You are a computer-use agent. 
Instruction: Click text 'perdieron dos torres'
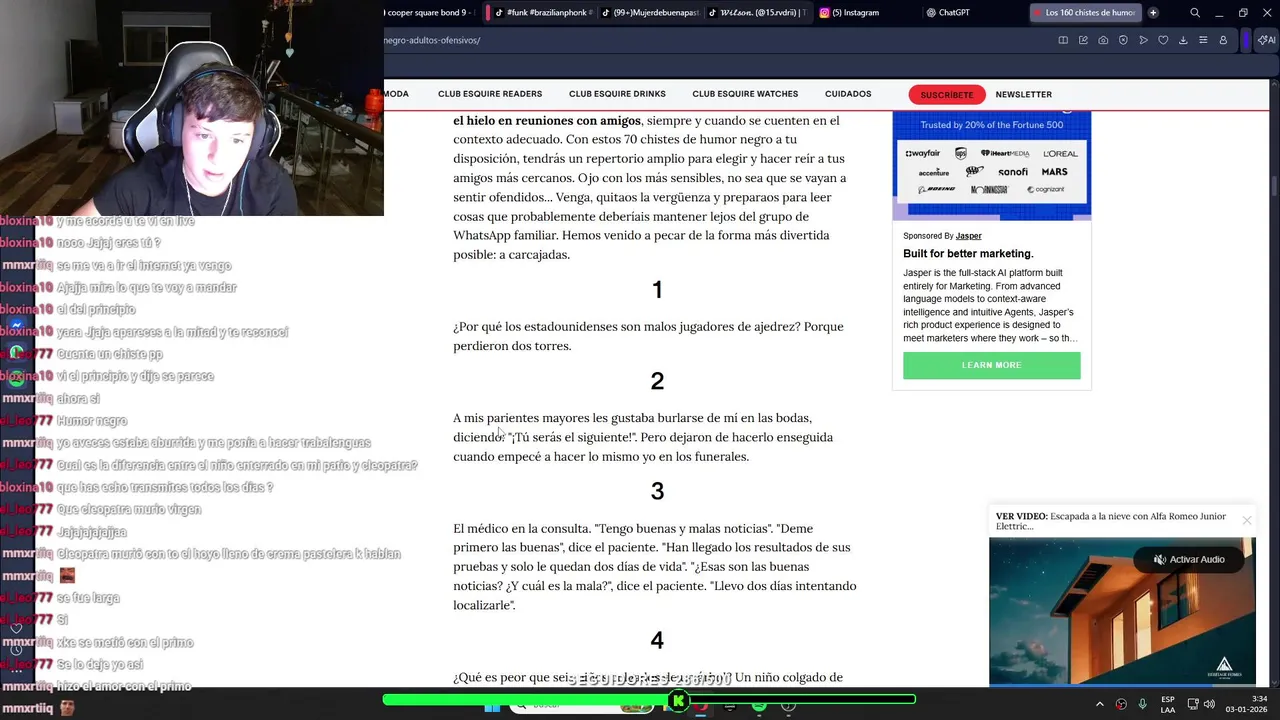(x=512, y=346)
